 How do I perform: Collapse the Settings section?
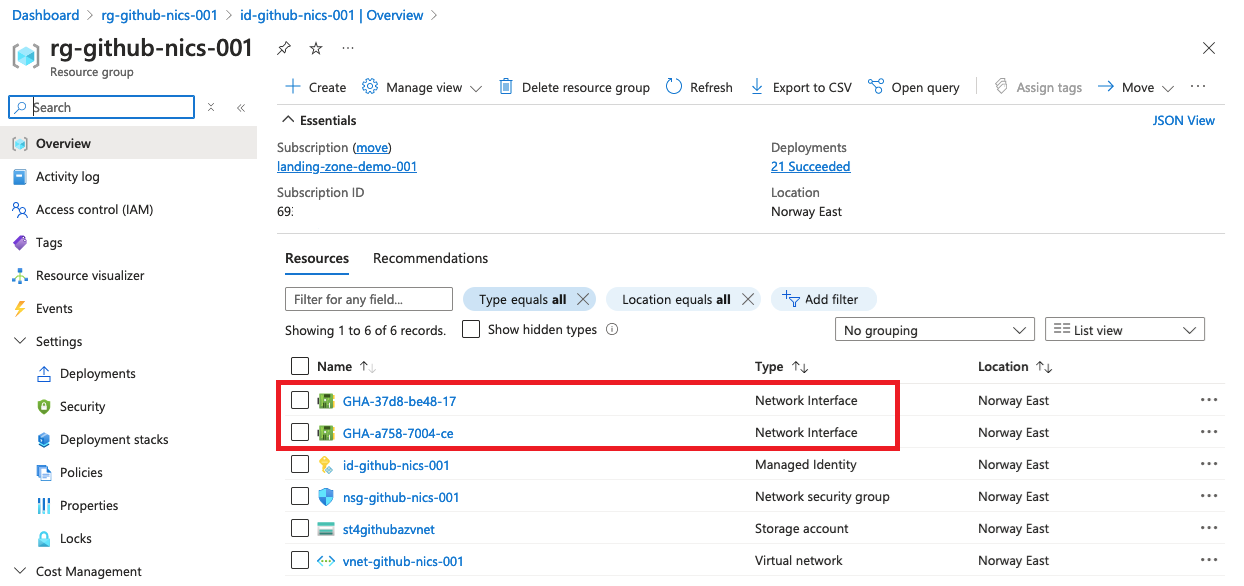pos(19,342)
